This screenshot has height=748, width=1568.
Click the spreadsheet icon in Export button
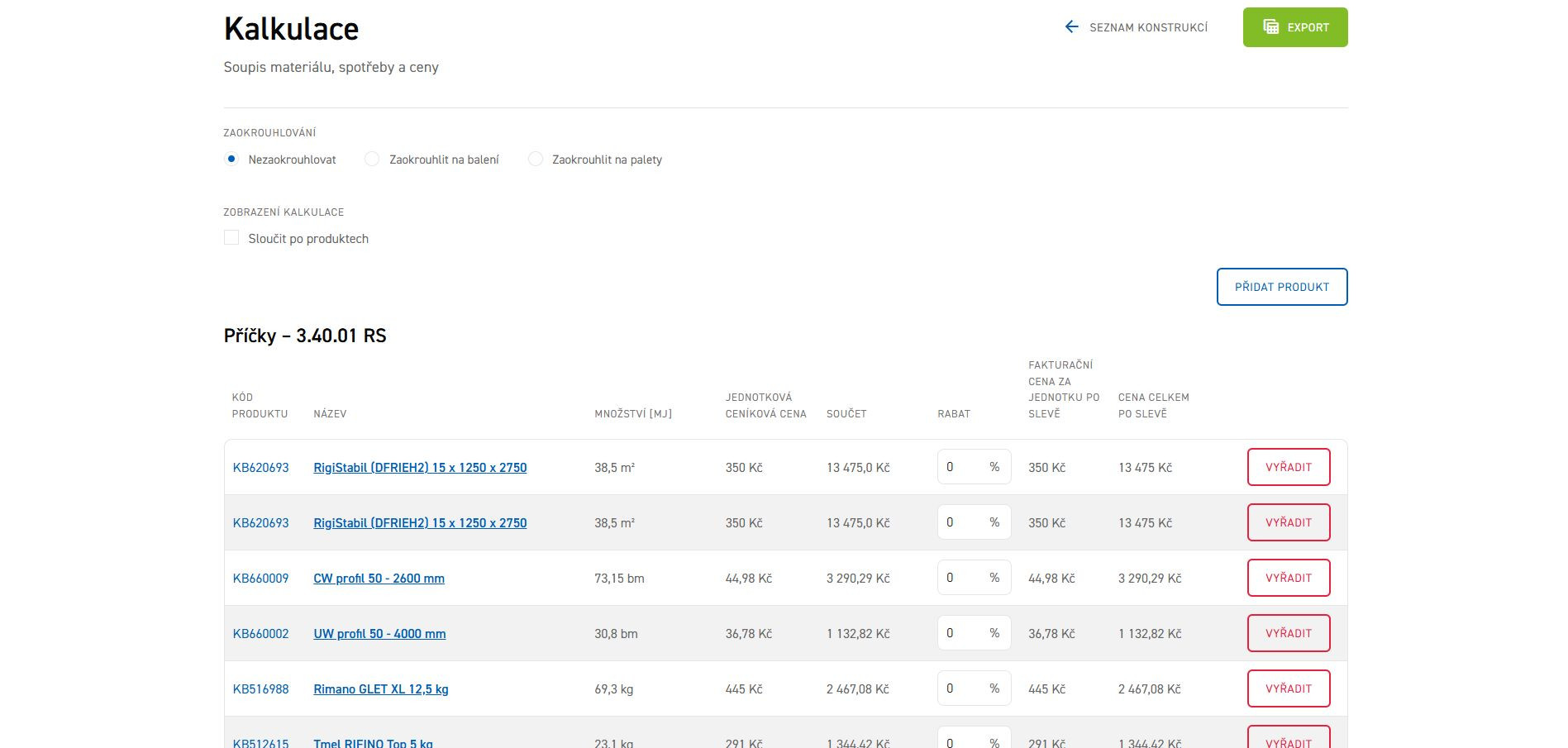pyautogui.click(x=1270, y=27)
